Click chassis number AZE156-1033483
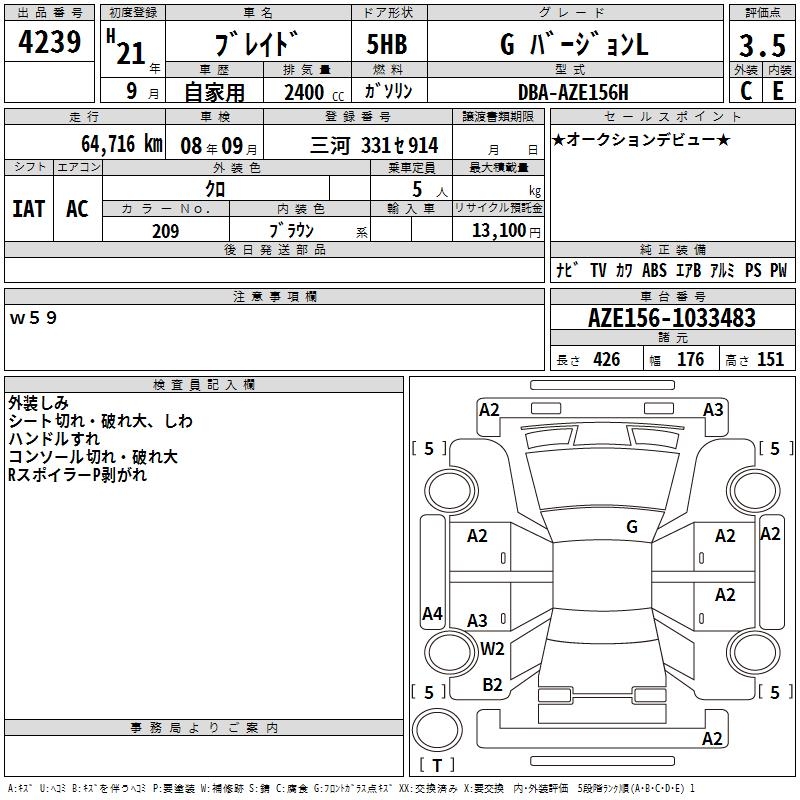 pos(671,318)
